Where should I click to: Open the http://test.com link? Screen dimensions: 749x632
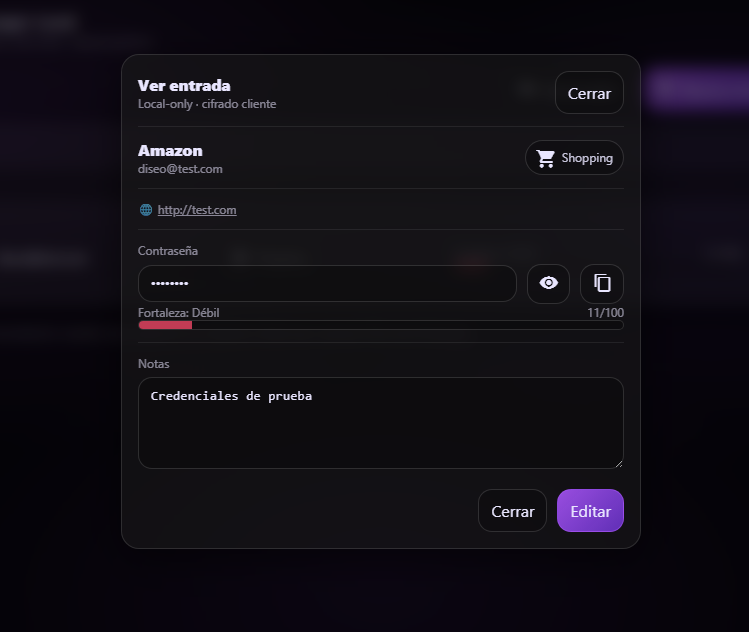[197, 210]
